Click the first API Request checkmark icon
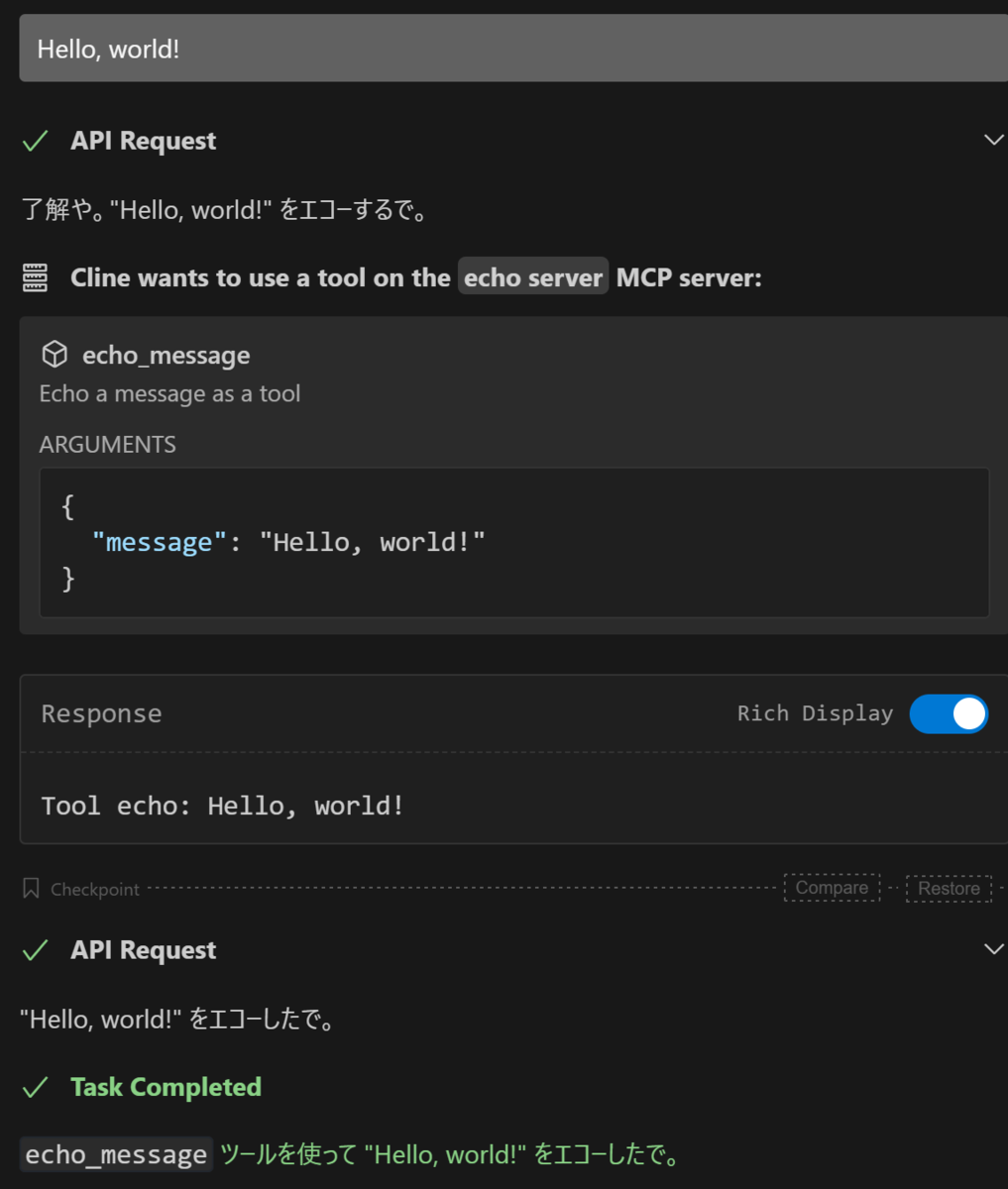Screen dimensions: 1008x1189 point(35,142)
